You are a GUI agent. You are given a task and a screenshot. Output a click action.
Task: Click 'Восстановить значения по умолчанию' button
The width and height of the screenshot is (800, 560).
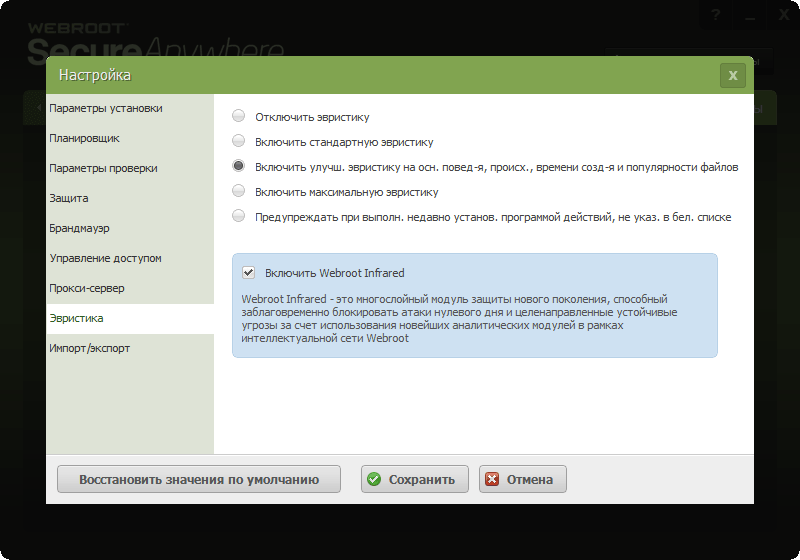pyautogui.click(x=199, y=479)
